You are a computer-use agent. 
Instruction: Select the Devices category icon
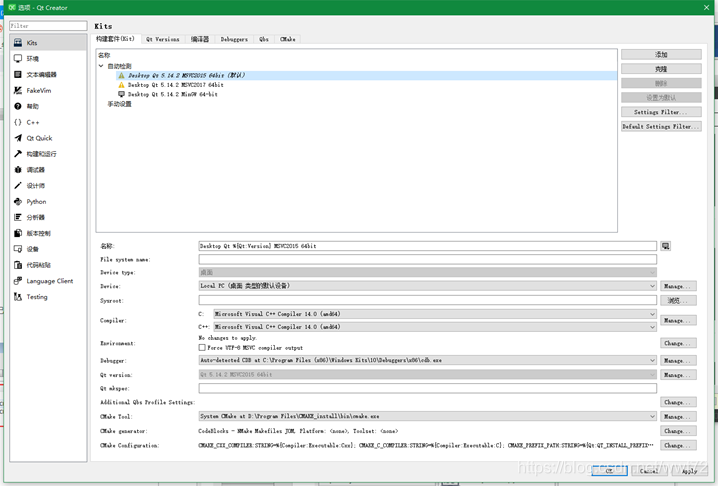click(18, 249)
